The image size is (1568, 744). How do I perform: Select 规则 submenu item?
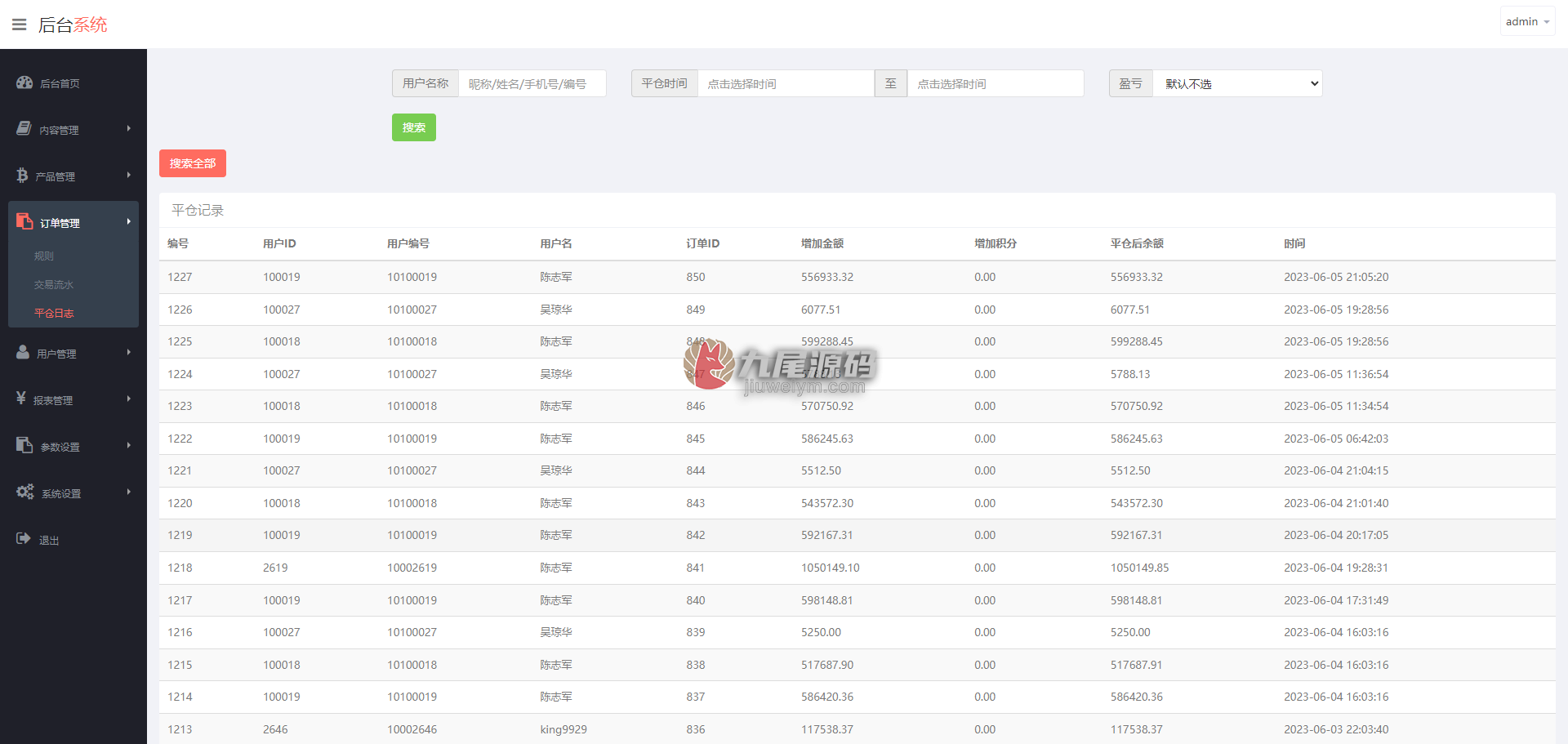click(44, 256)
